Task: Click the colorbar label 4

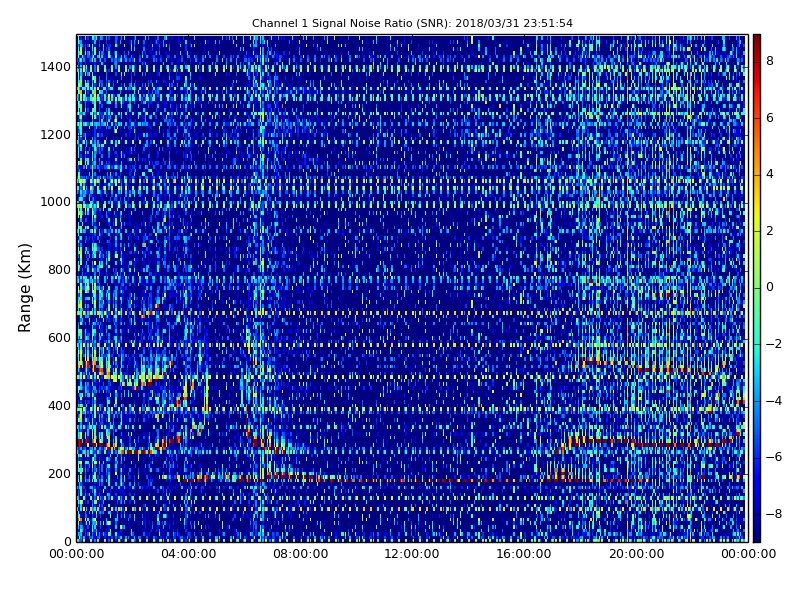Action: [x=770, y=174]
